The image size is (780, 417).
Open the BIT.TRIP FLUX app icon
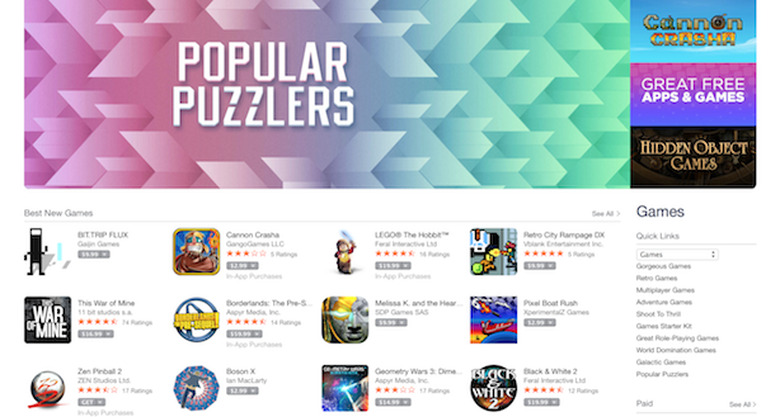pos(45,252)
